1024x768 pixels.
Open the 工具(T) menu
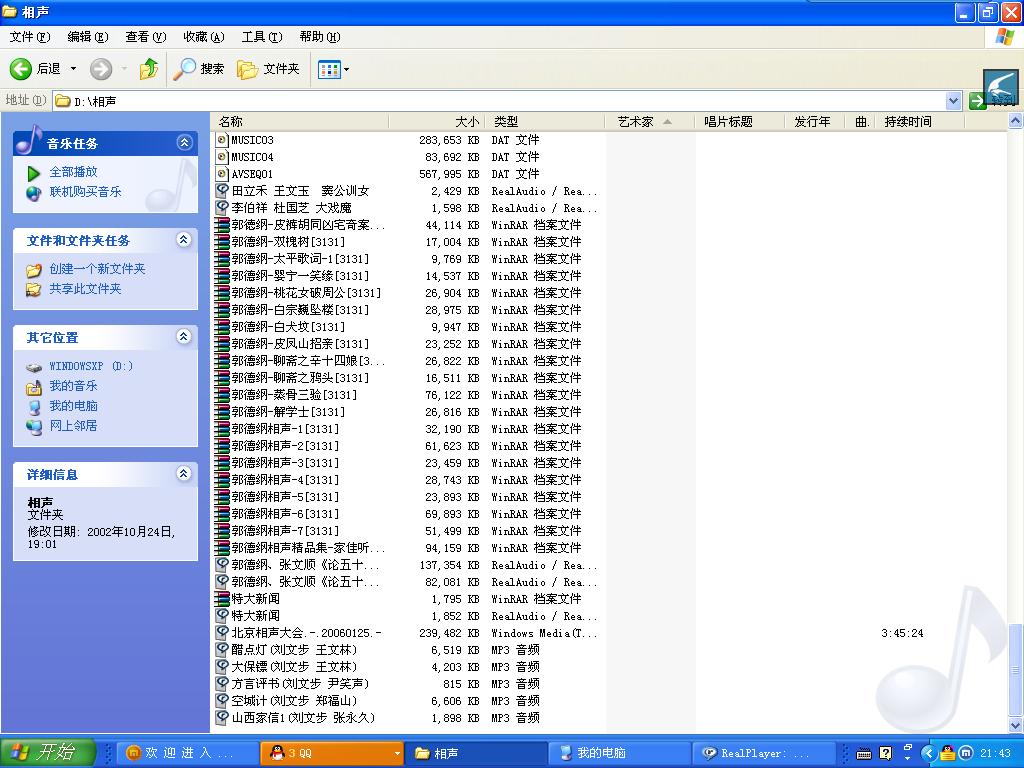[x=261, y=37]
